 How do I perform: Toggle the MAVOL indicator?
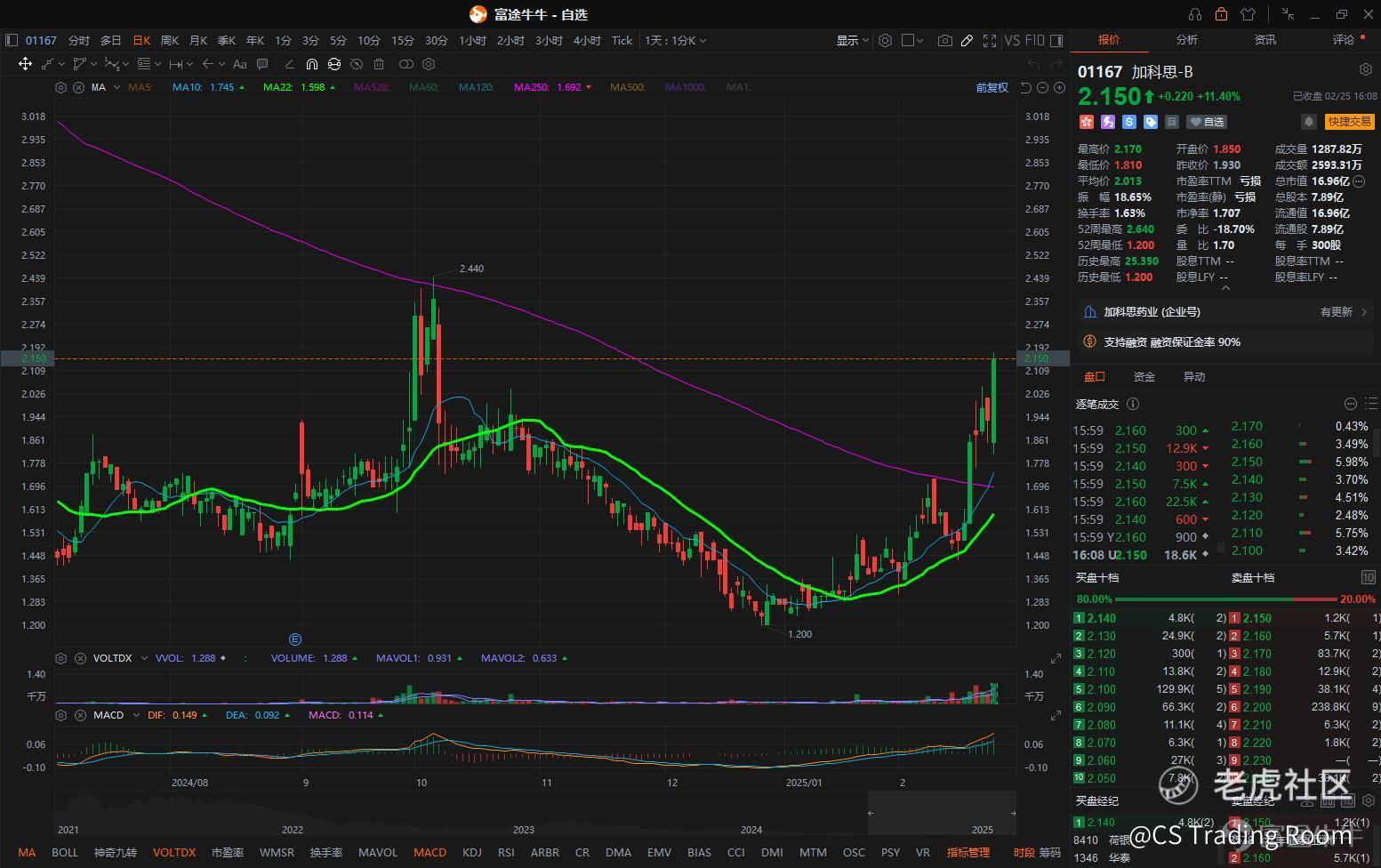[x=378, y=852]
